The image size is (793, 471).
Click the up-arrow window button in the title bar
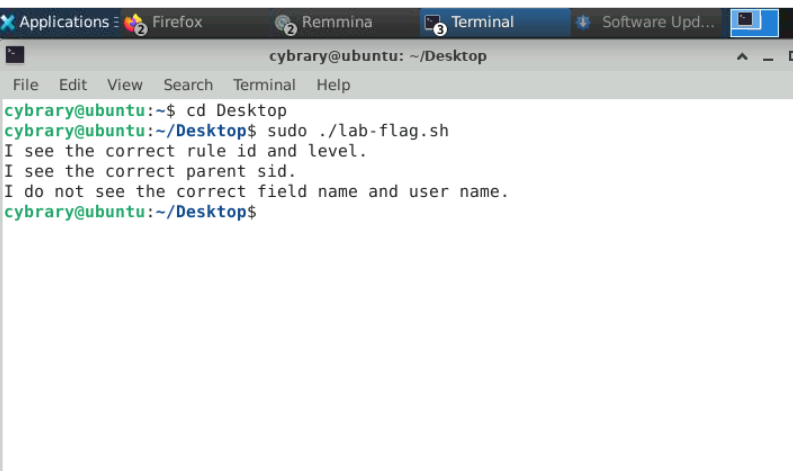tap(742, 57)
